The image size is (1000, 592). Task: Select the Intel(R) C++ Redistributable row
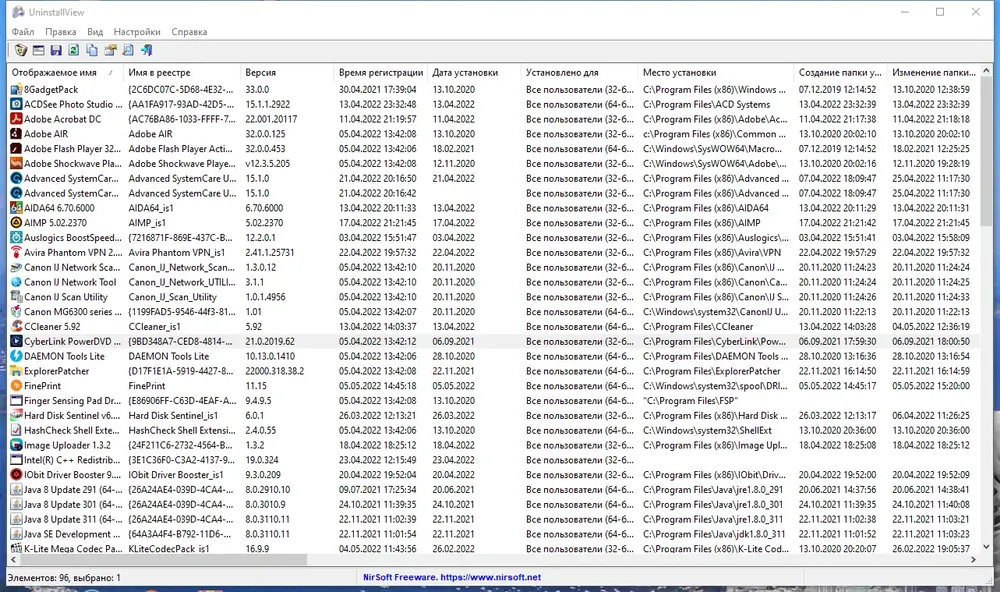[494, 460]
